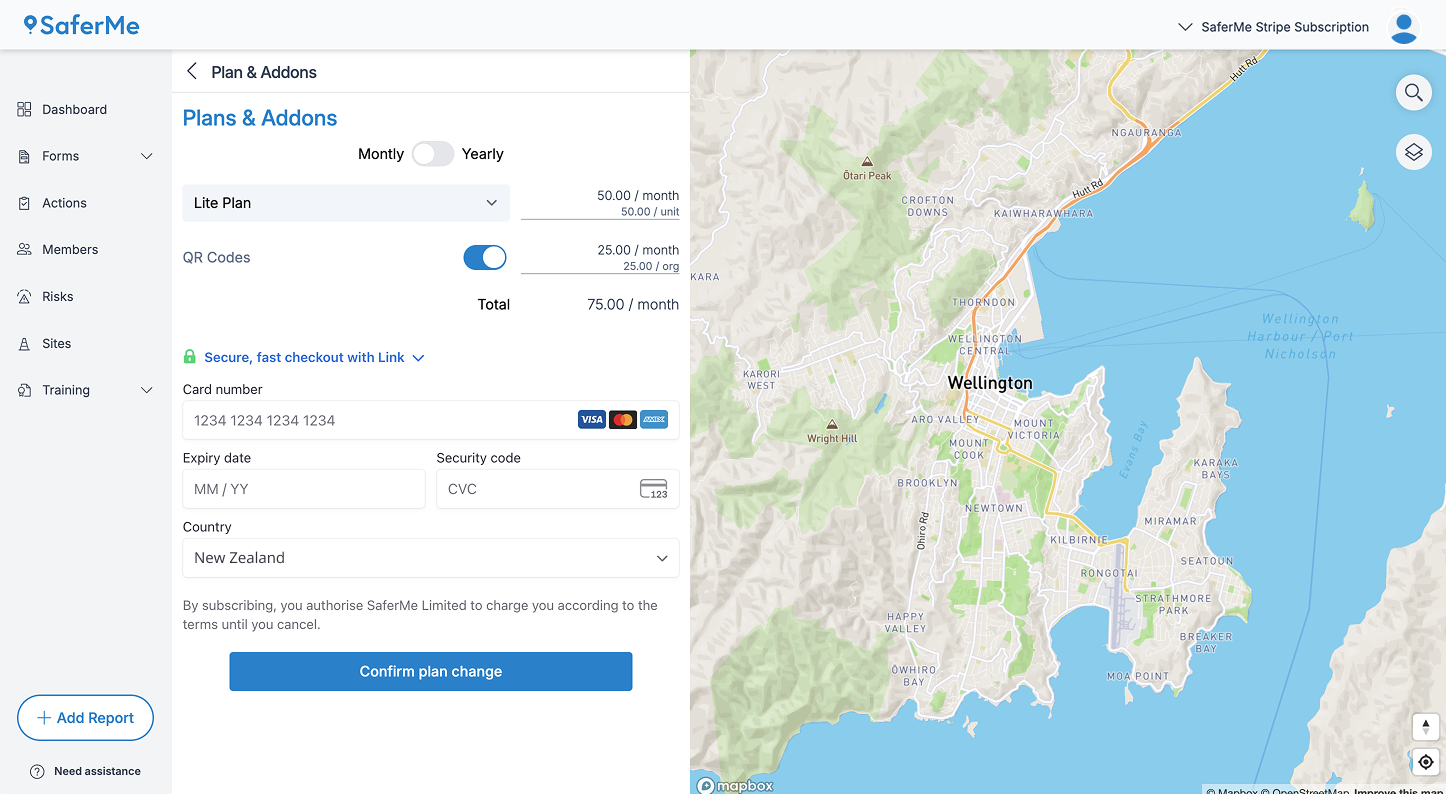Open the map layers icon
Screen dimensions: 1446x794
(1413, 152)
